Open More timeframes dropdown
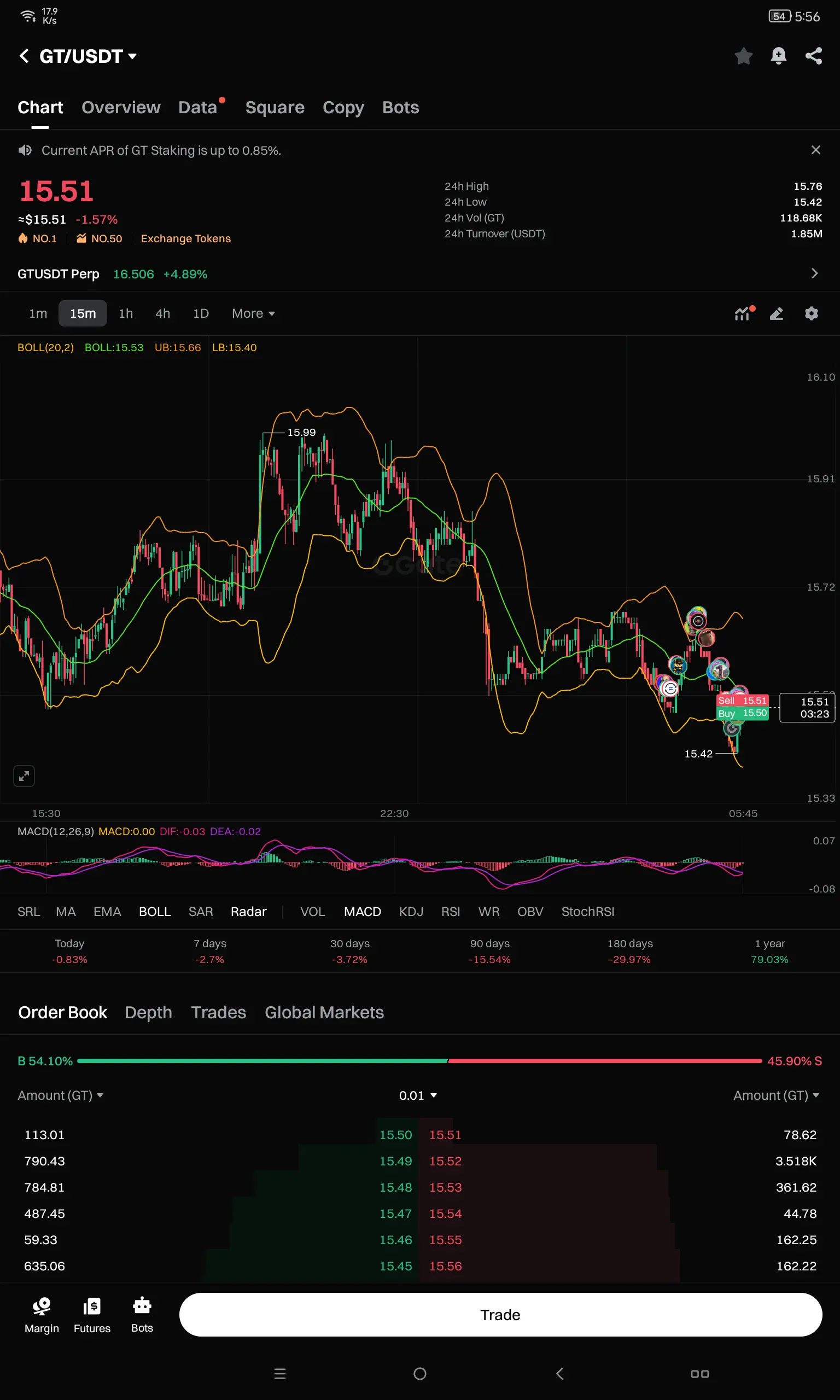The width and height of the screenshot is (840, 1400). coord(253,313)
